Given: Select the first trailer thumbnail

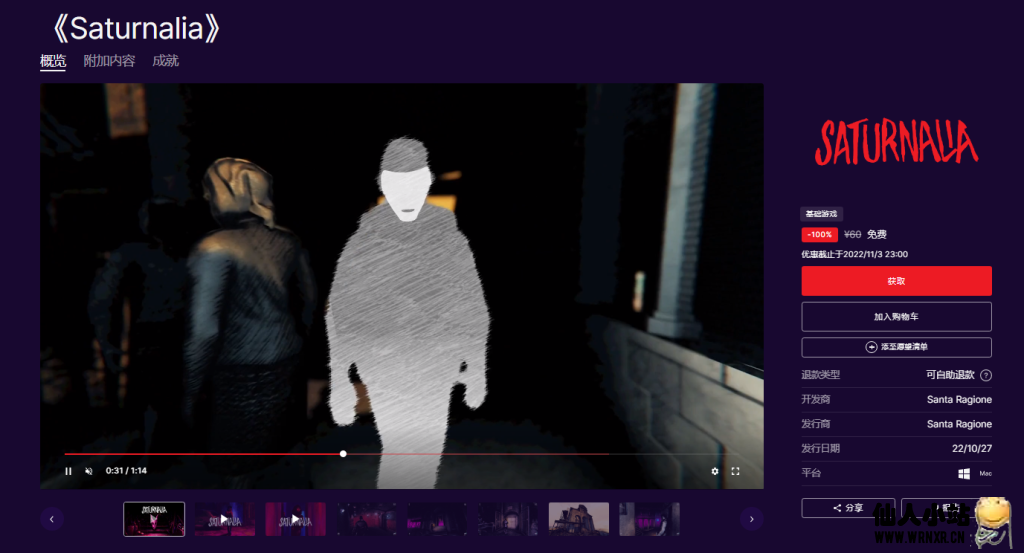Looking at the screenshot, I should point(154,519).
